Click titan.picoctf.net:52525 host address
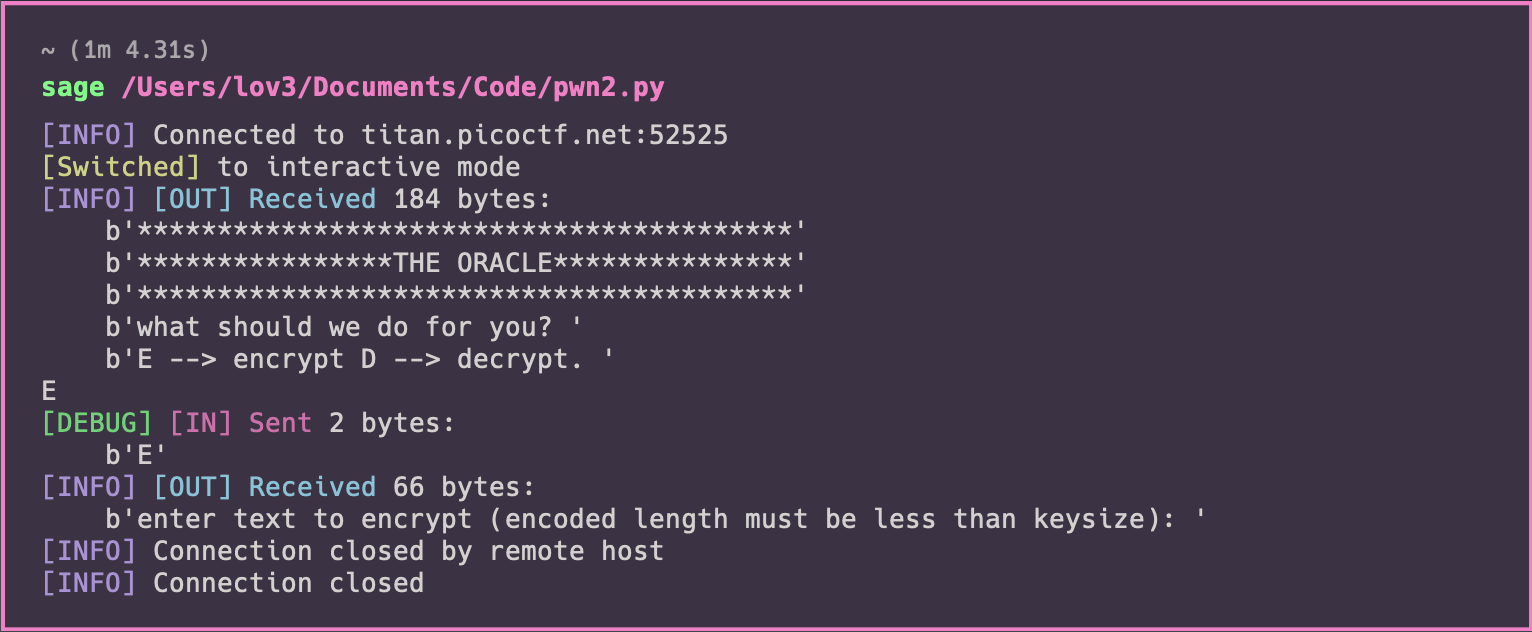 point(544,135)
